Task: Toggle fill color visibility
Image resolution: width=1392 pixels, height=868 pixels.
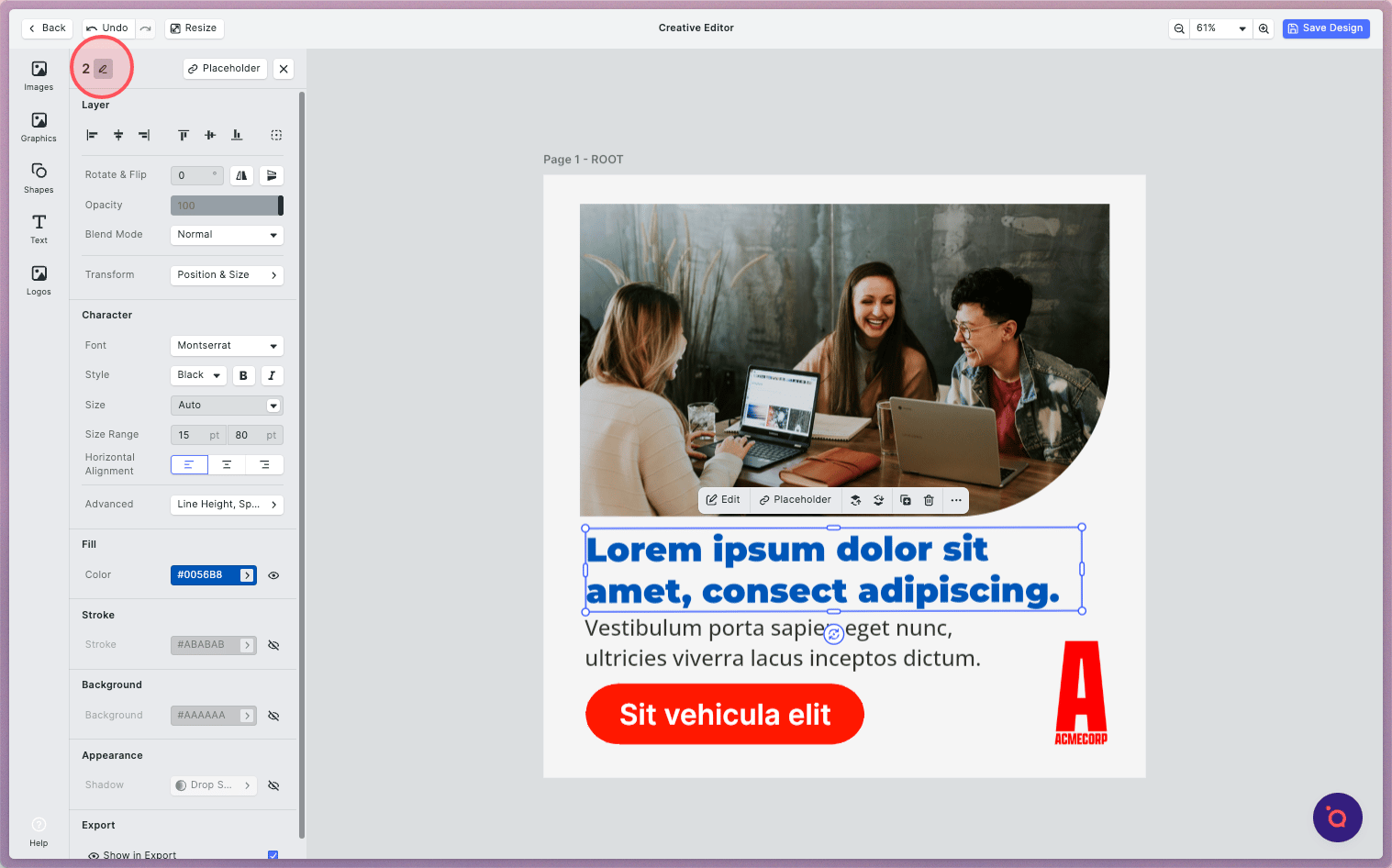Action: tap(273, 575)
